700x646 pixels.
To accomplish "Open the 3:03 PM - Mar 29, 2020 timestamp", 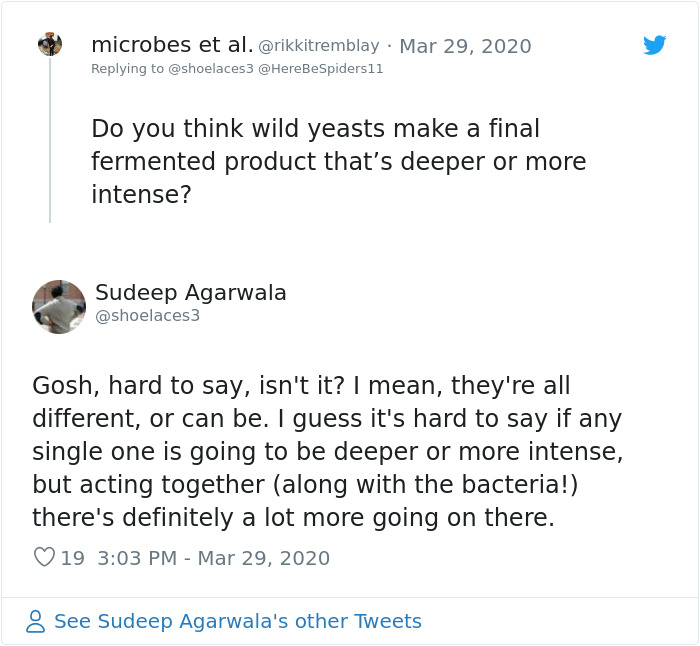I will pyautogui.click(x=213, y=558).
